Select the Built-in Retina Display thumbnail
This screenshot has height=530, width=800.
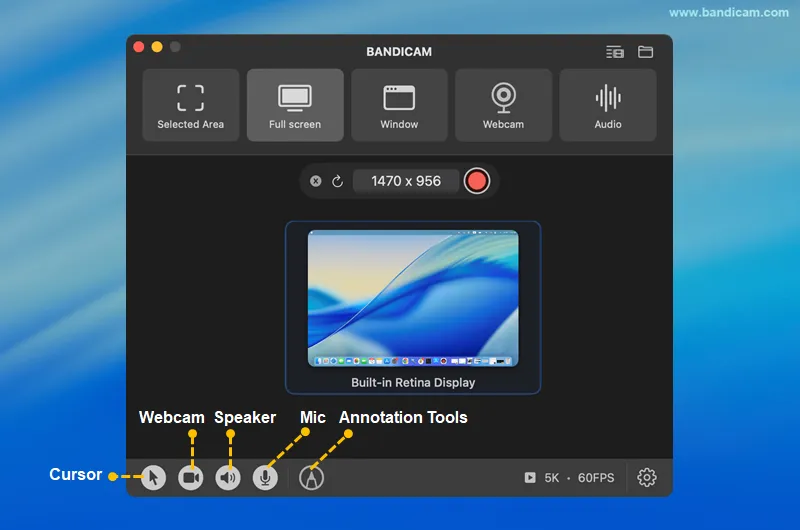tap(413, 308)
